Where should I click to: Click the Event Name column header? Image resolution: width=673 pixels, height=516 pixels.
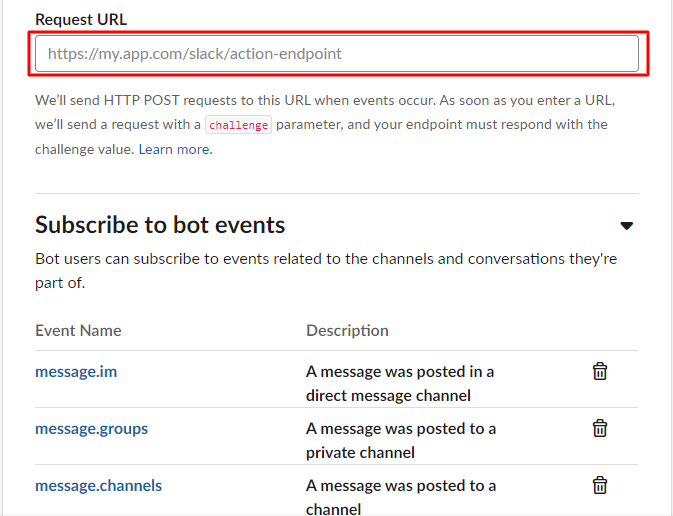click(78, 331)
